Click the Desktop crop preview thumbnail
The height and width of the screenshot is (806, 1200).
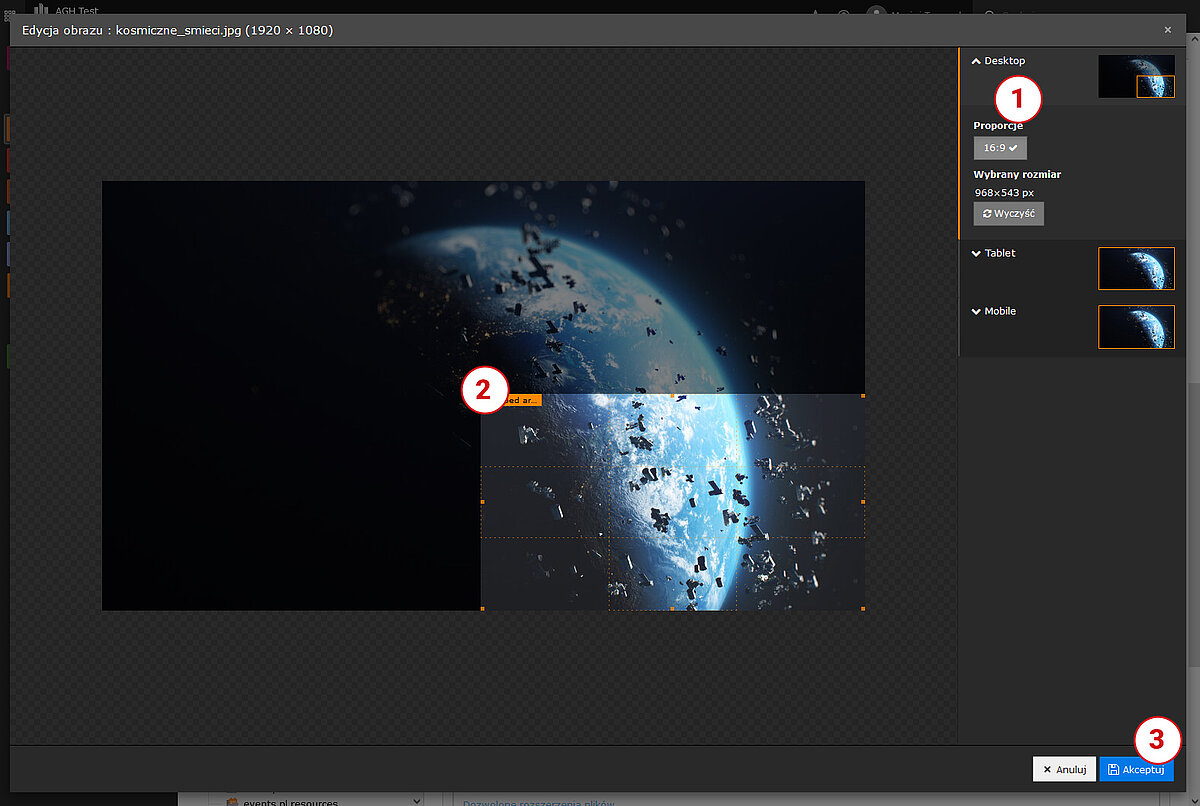coord(1136,76)
